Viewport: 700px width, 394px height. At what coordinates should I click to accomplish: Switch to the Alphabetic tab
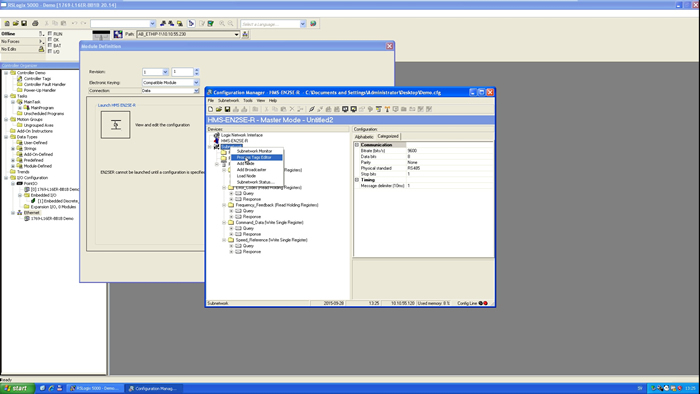[x=364, y=137]
